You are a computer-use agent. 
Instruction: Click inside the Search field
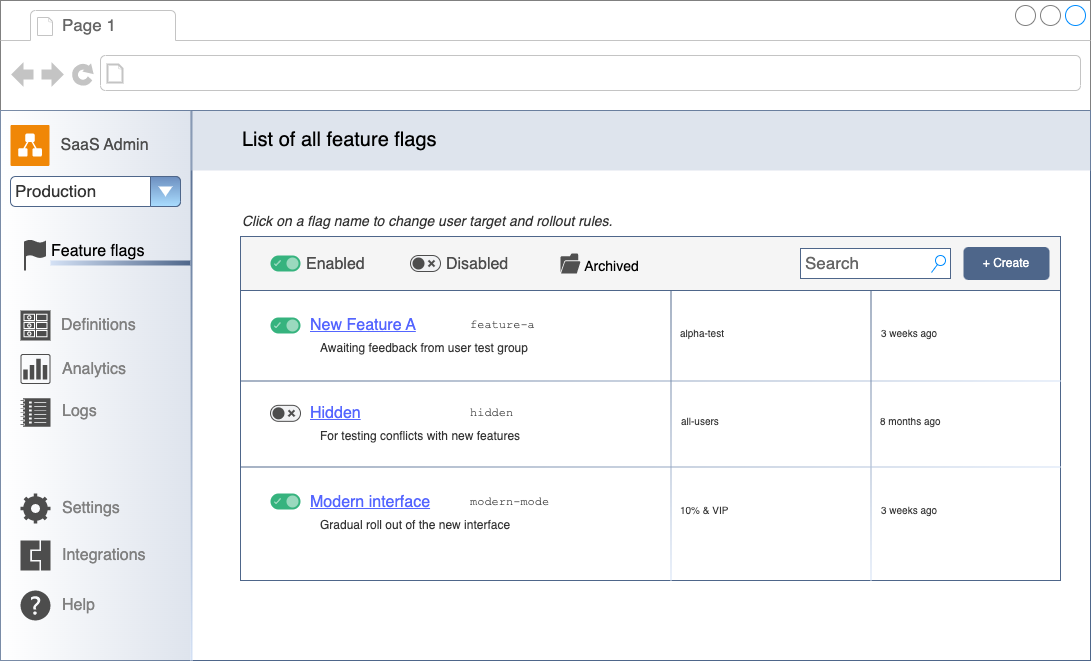(x=865, y=262)
